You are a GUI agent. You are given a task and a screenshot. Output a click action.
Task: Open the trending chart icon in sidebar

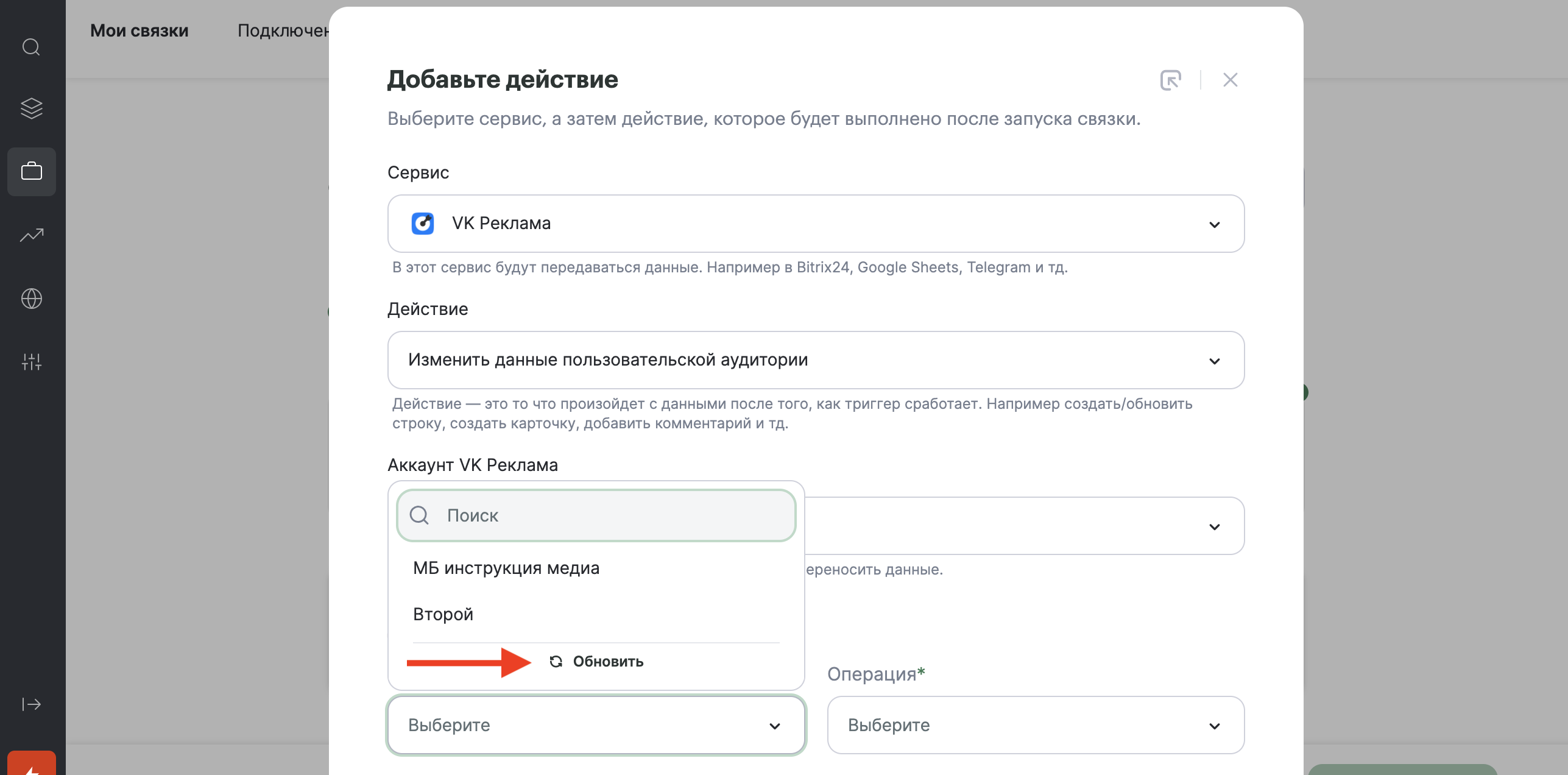32,235
